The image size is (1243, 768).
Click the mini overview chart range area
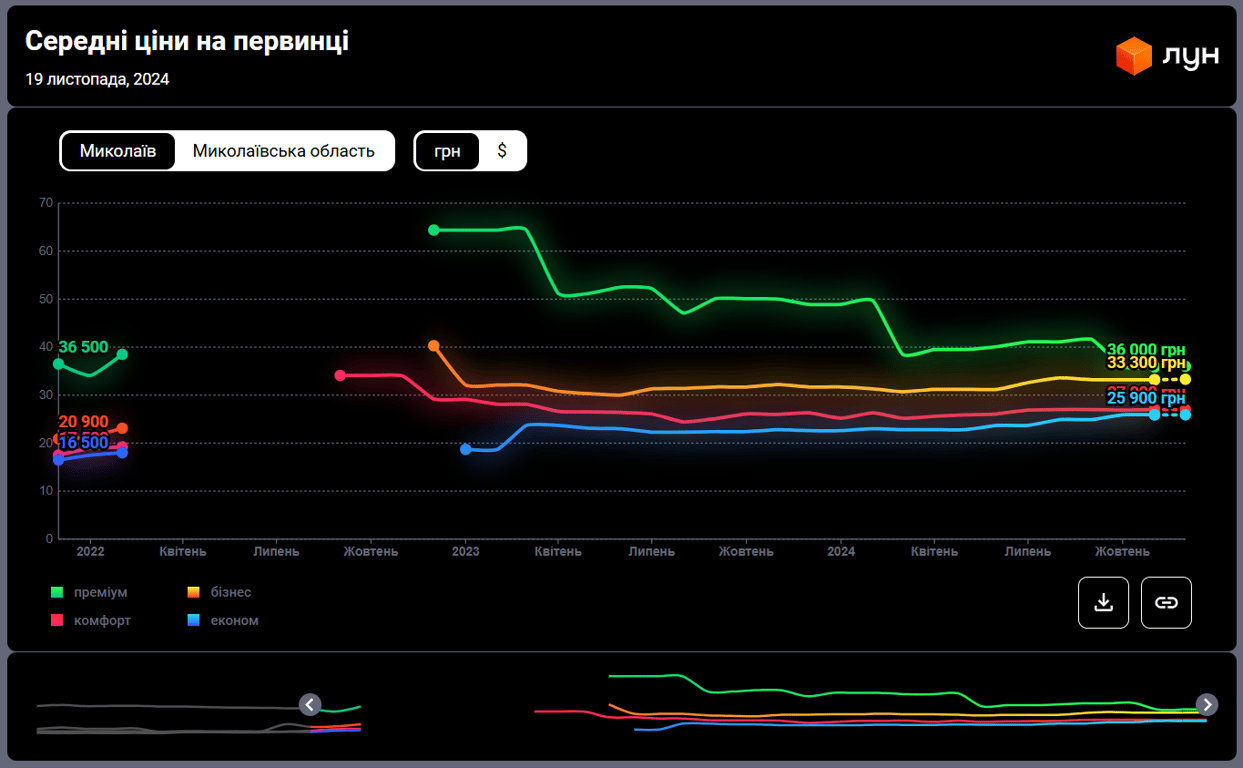[x=760, y=705]
